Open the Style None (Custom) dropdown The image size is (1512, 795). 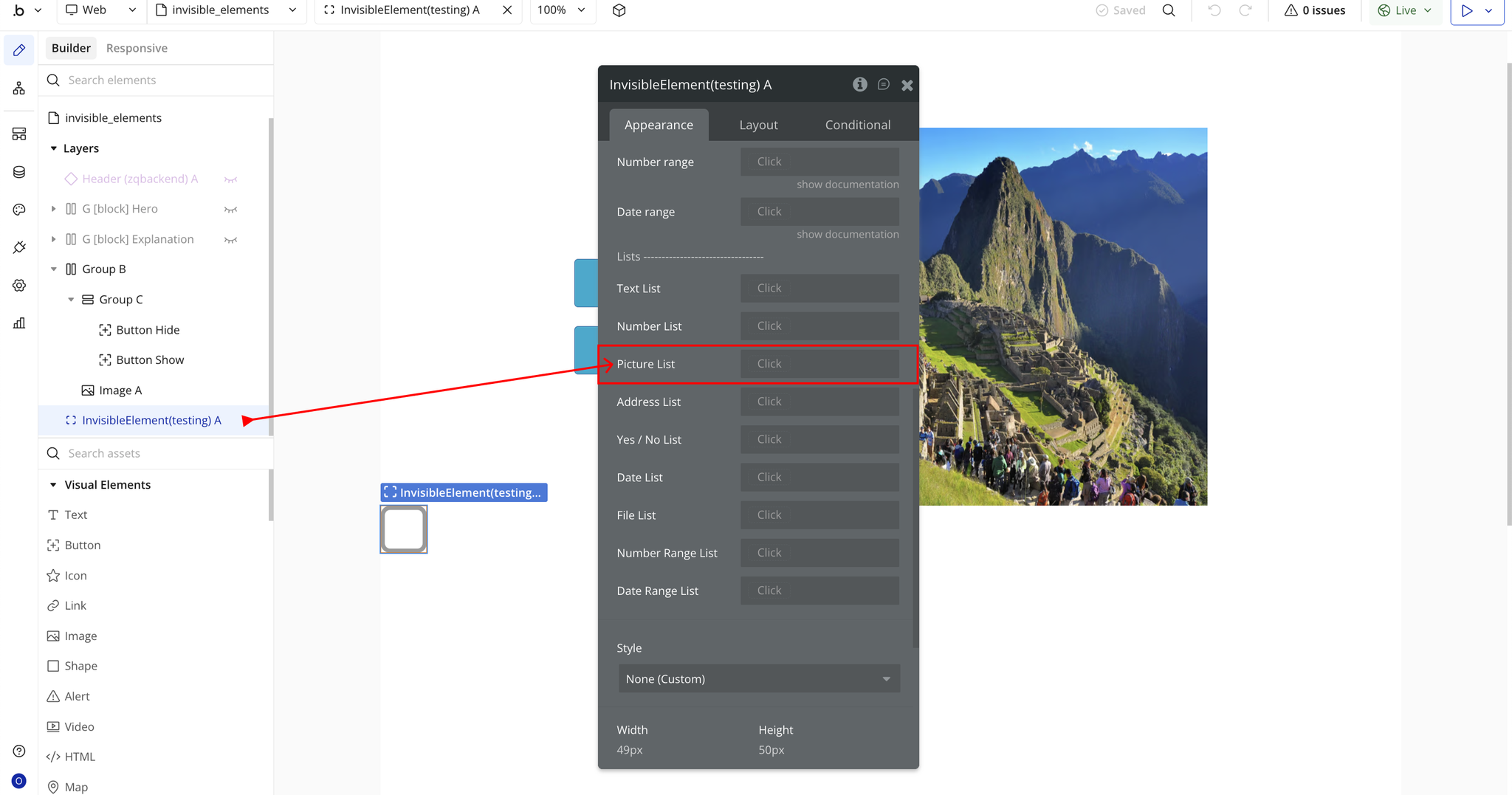coord(759,678)
